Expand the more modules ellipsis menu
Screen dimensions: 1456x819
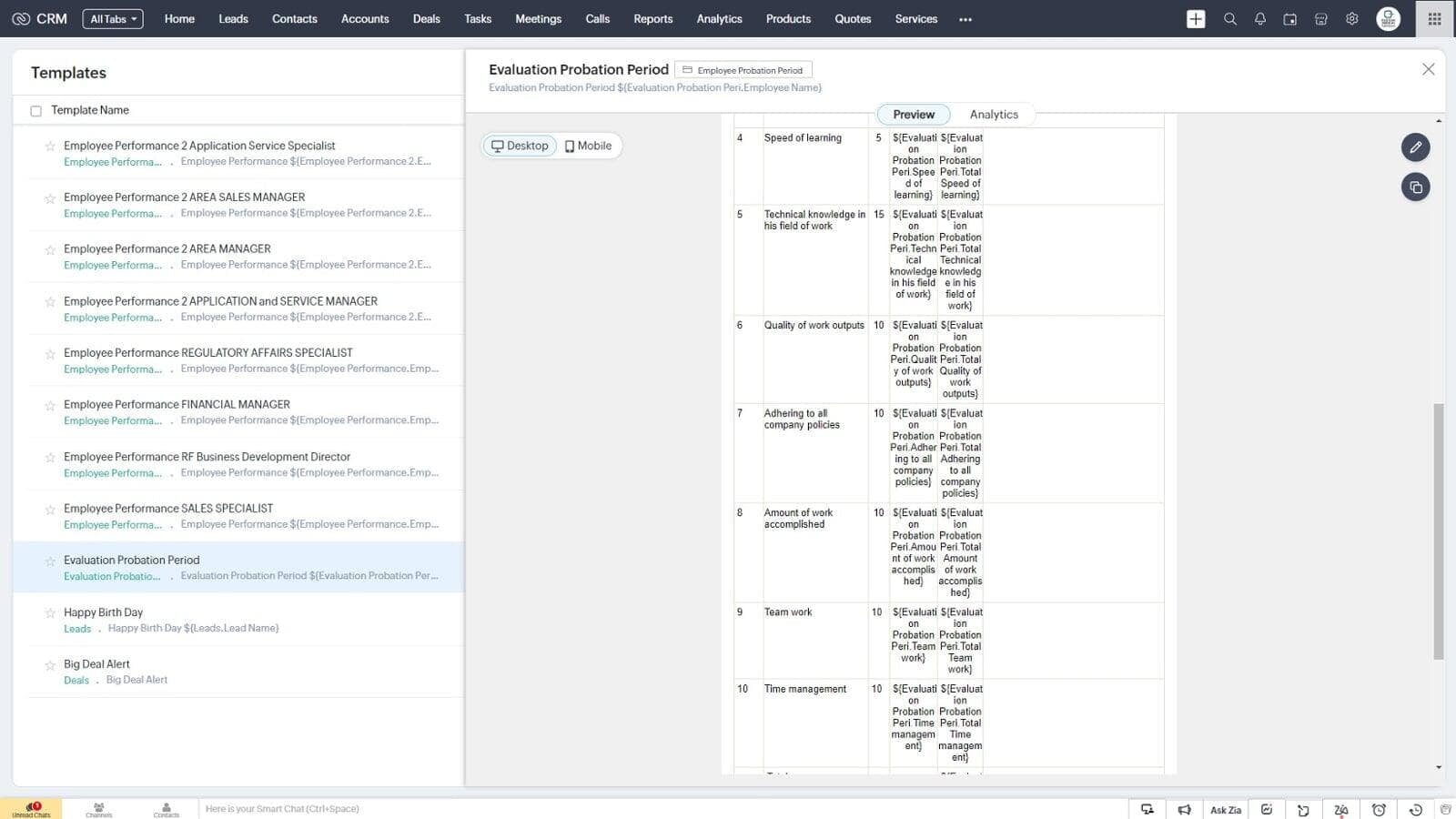pos(966,19)
